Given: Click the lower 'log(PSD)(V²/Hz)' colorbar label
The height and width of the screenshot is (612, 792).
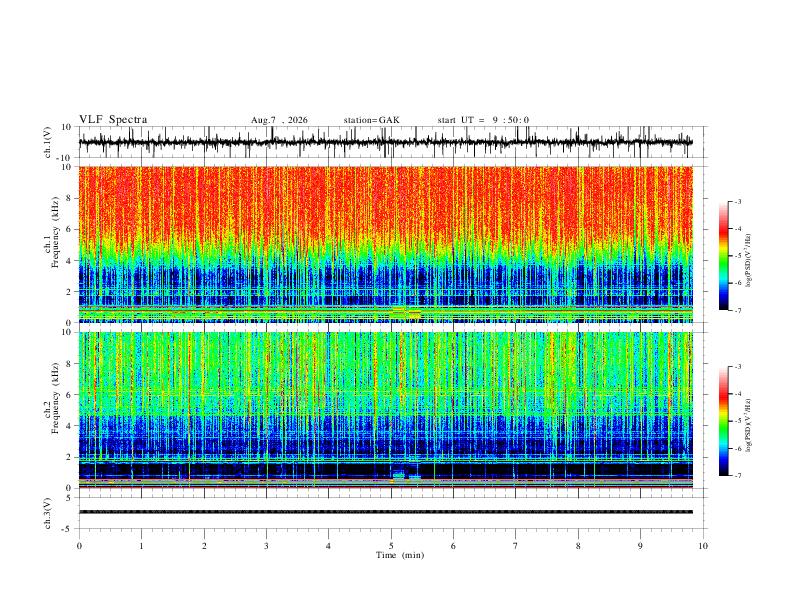Looking at the screenshot, I should point(748,426).
